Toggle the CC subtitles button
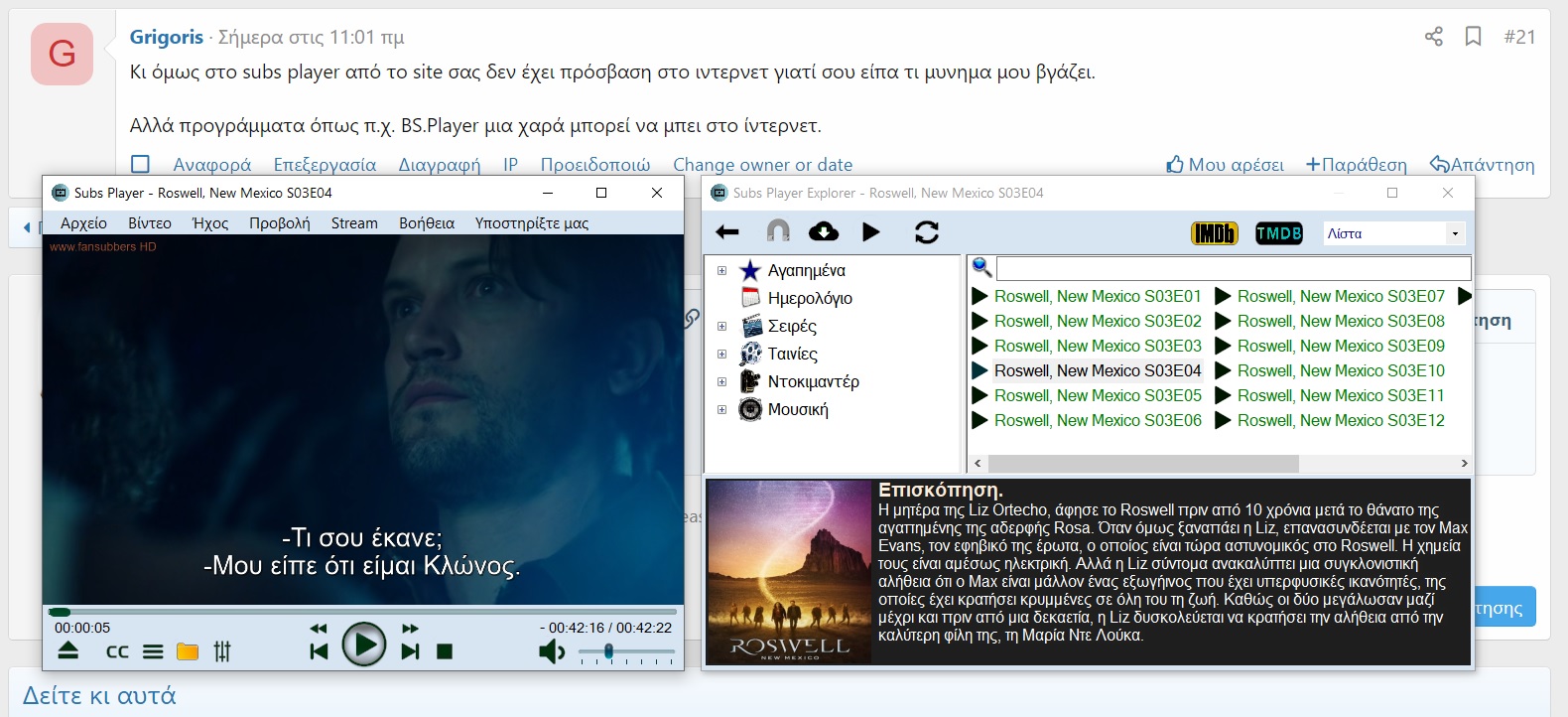This screenshot has width=1568, height=717. click(117, 652)
